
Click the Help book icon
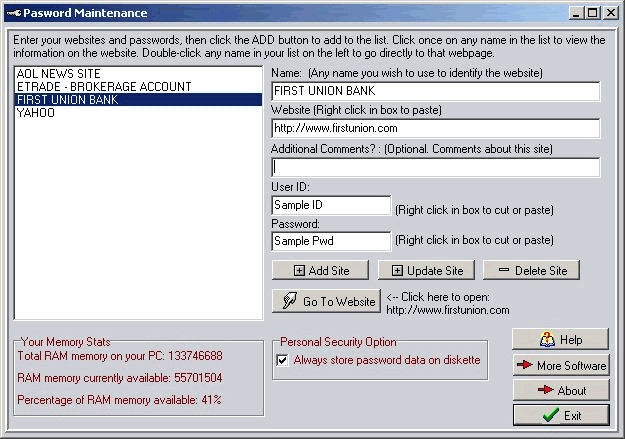(x=547, y=340)
